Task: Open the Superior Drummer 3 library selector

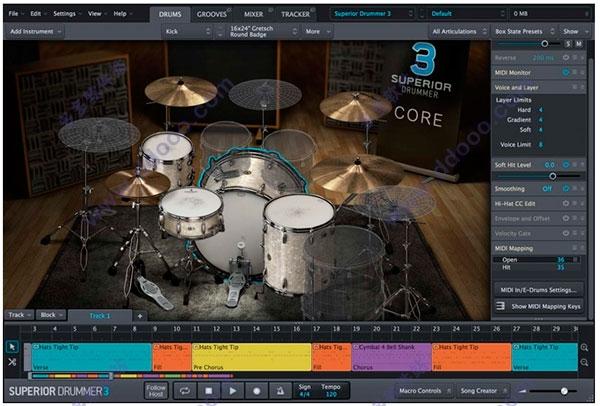Action: (x=373, y=14)
